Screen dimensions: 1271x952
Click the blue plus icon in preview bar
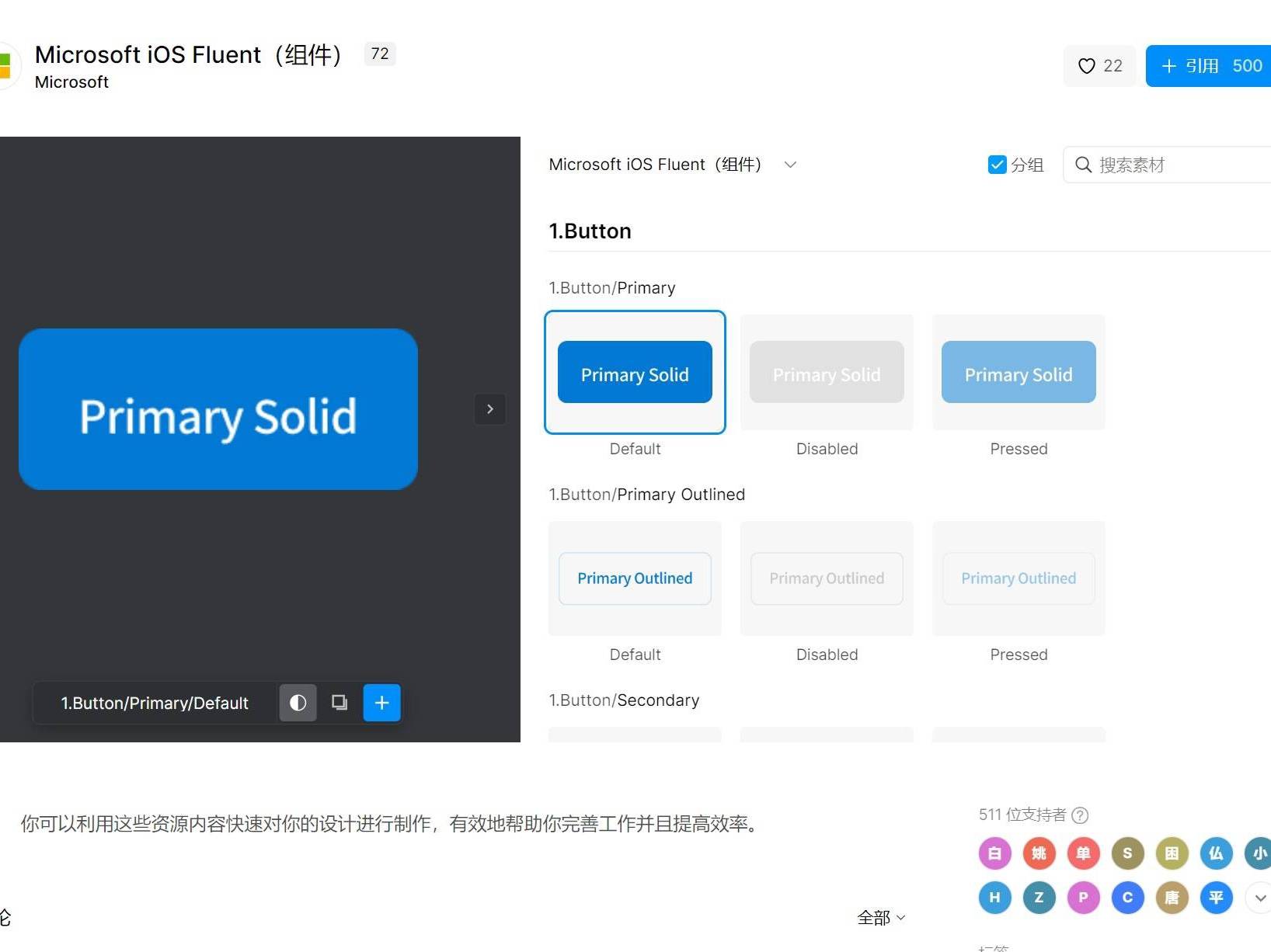point(381,703)
